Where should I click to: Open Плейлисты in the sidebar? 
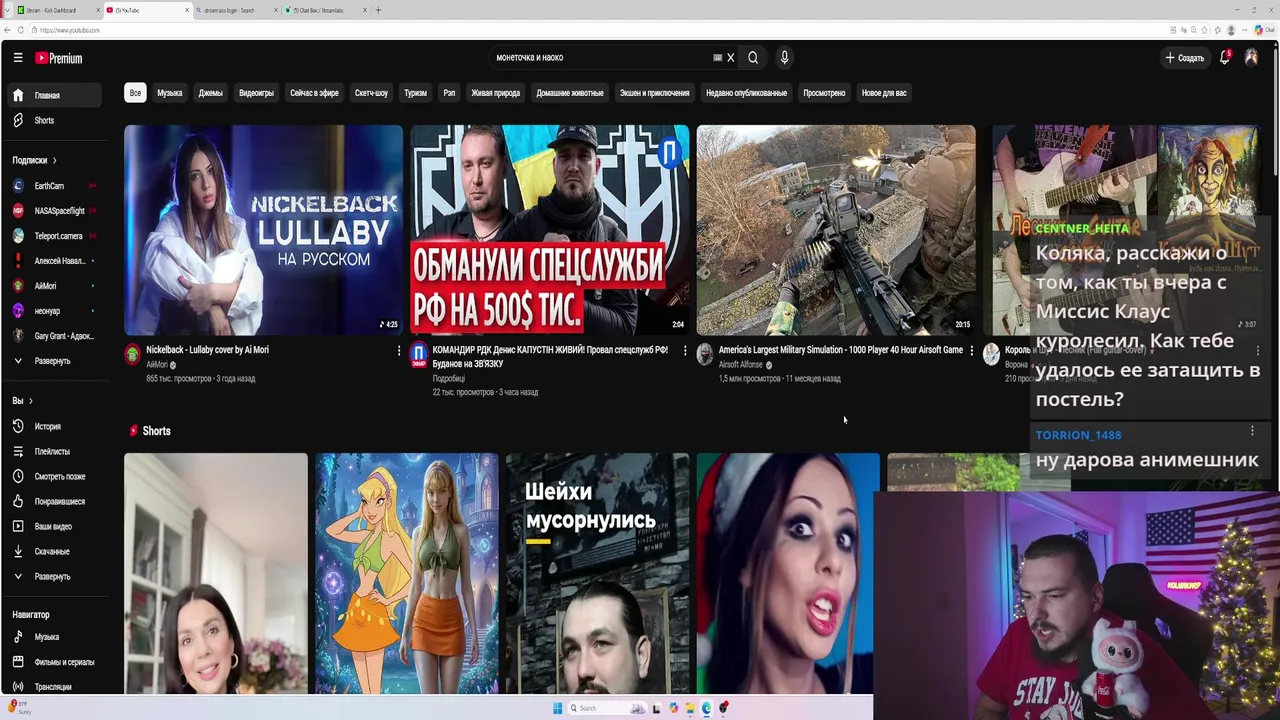point(56,452)
